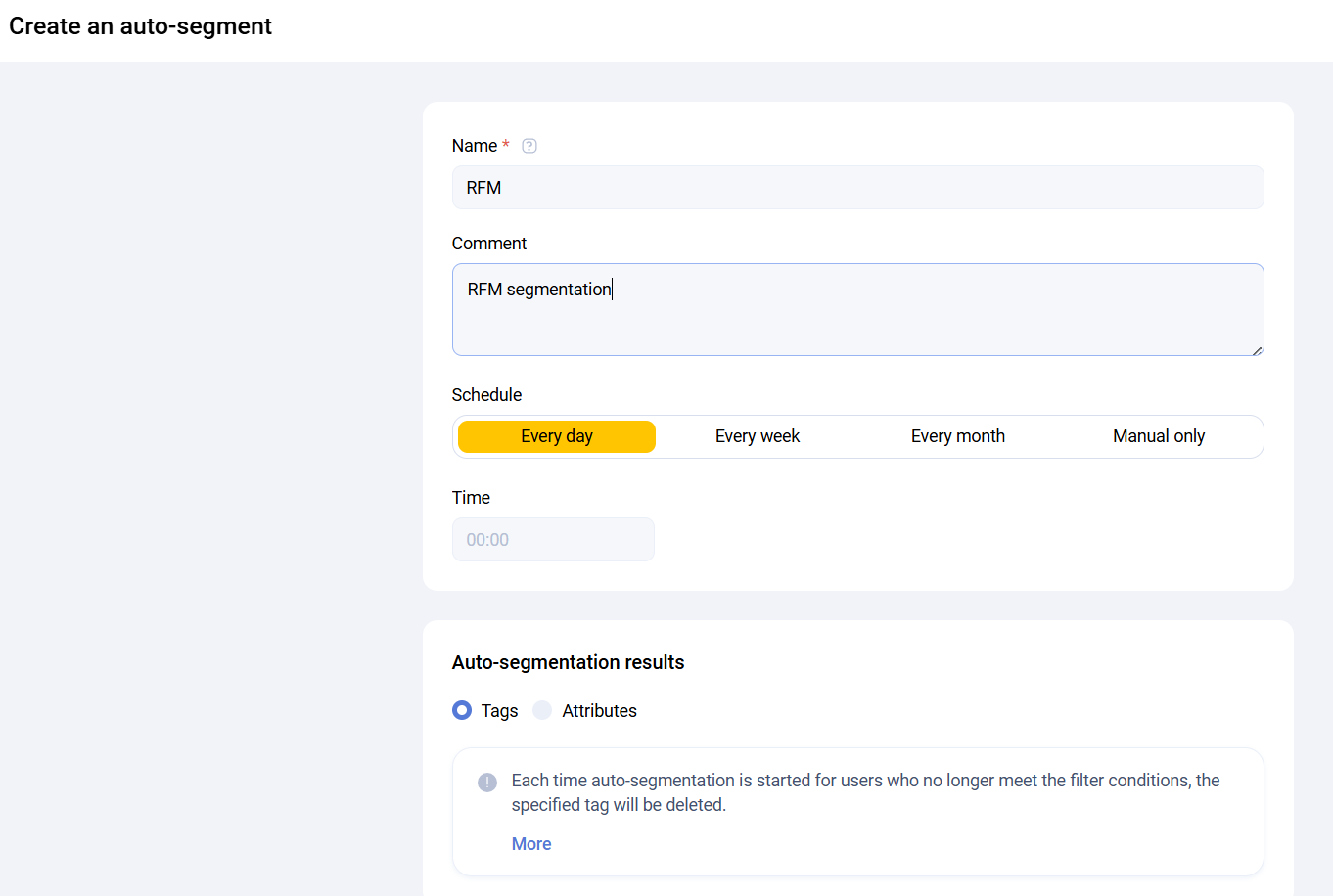Click the Name field label

point(475,146)
